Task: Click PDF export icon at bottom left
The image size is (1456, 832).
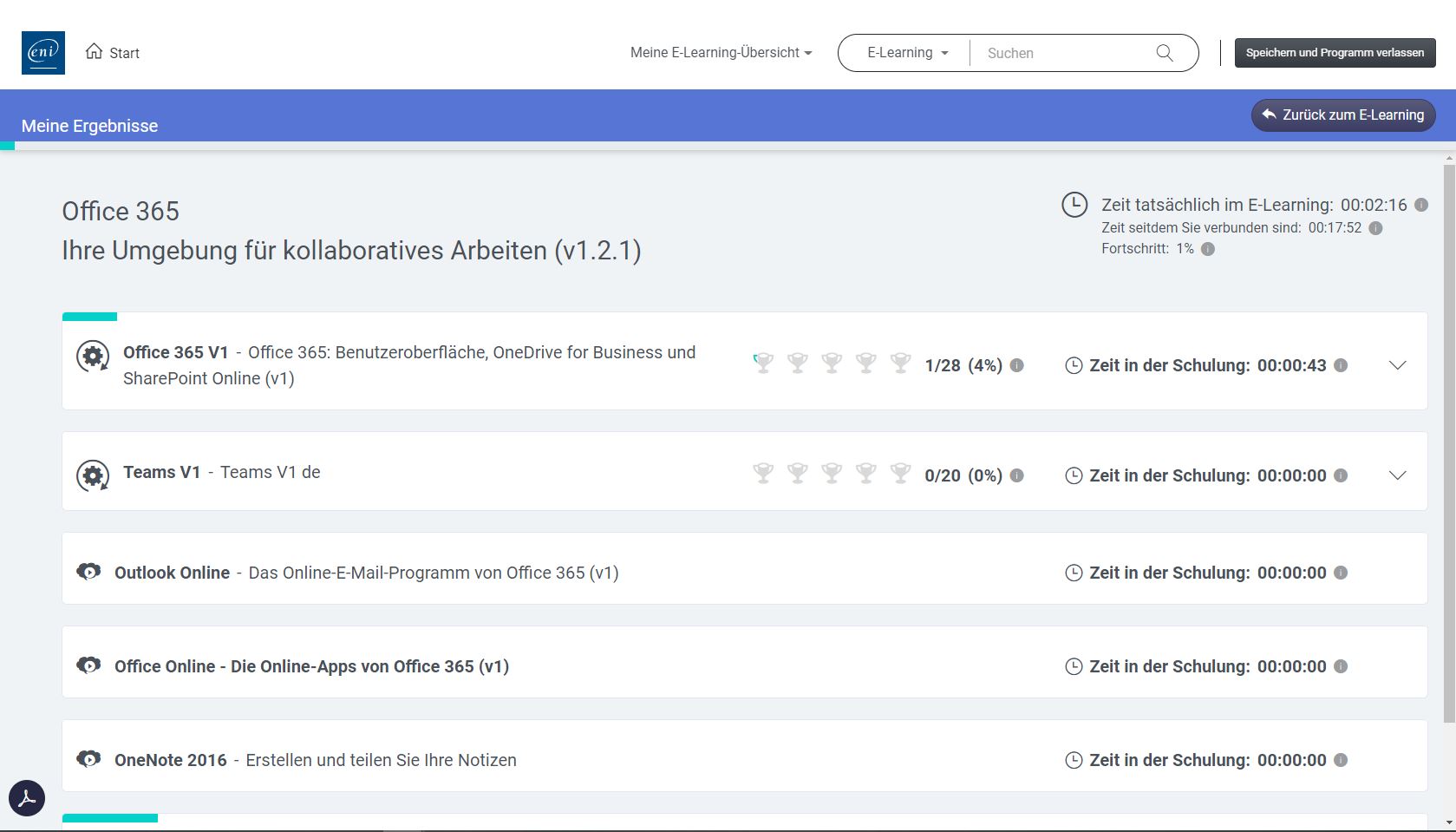Action: (27, 798)
